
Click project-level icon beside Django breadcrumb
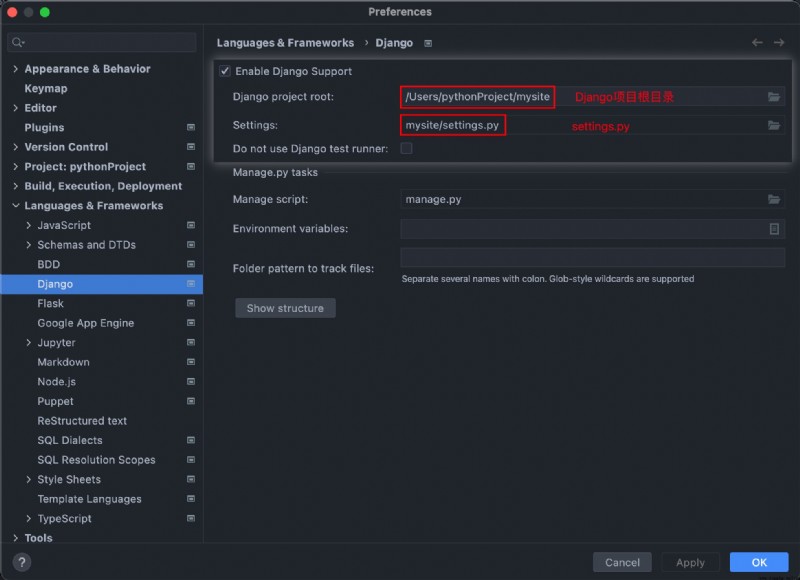click(x=428, y=43)
